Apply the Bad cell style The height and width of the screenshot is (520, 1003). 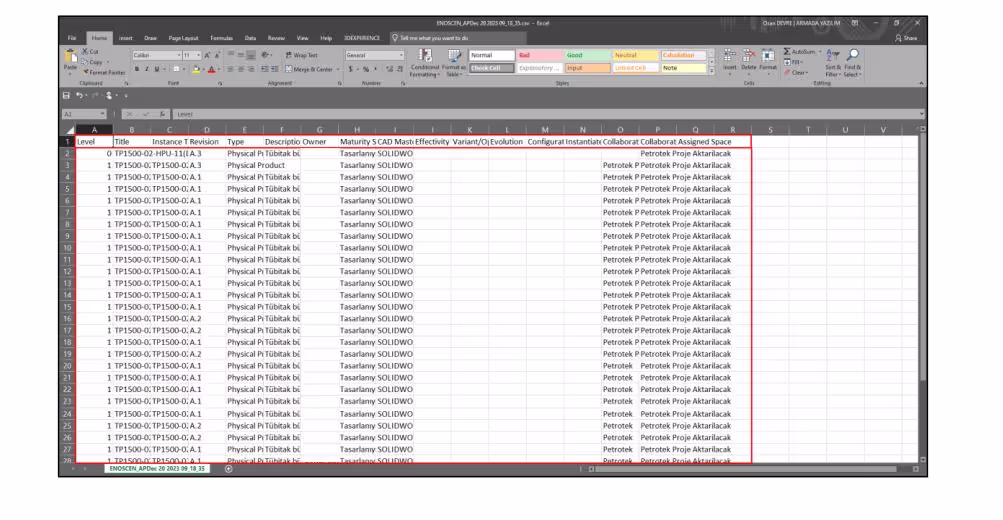coord(539,56)
